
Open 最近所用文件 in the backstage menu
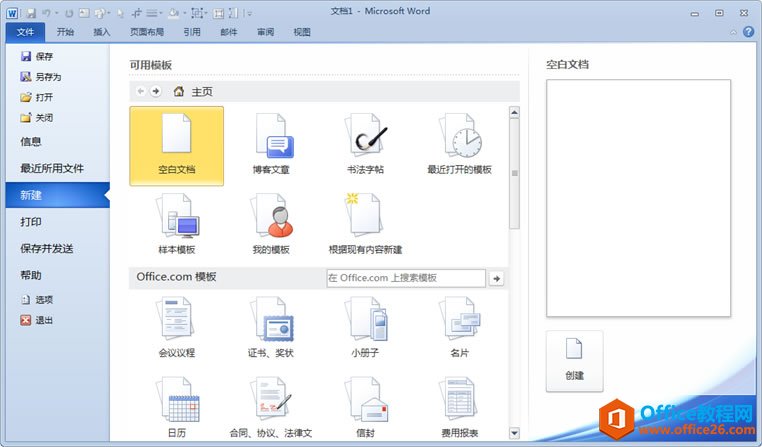pyautogui.click(x=52, y=168)
